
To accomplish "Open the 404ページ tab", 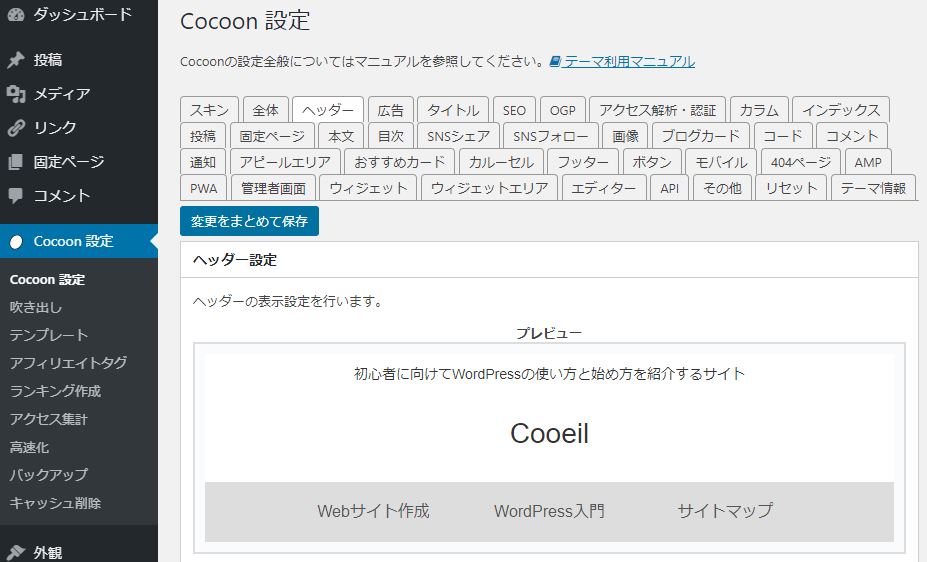I will click(x=801, y=162).
